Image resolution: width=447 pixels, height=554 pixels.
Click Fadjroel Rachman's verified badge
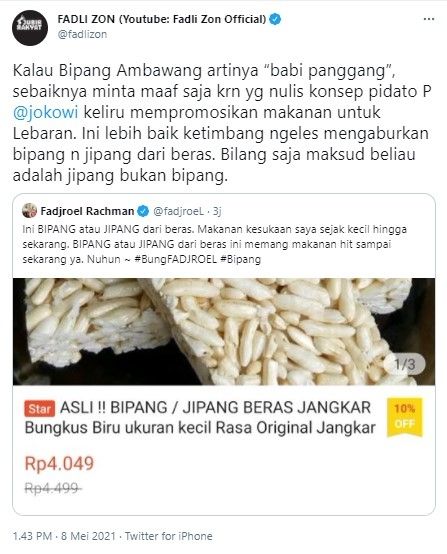(x=143, y=211)
